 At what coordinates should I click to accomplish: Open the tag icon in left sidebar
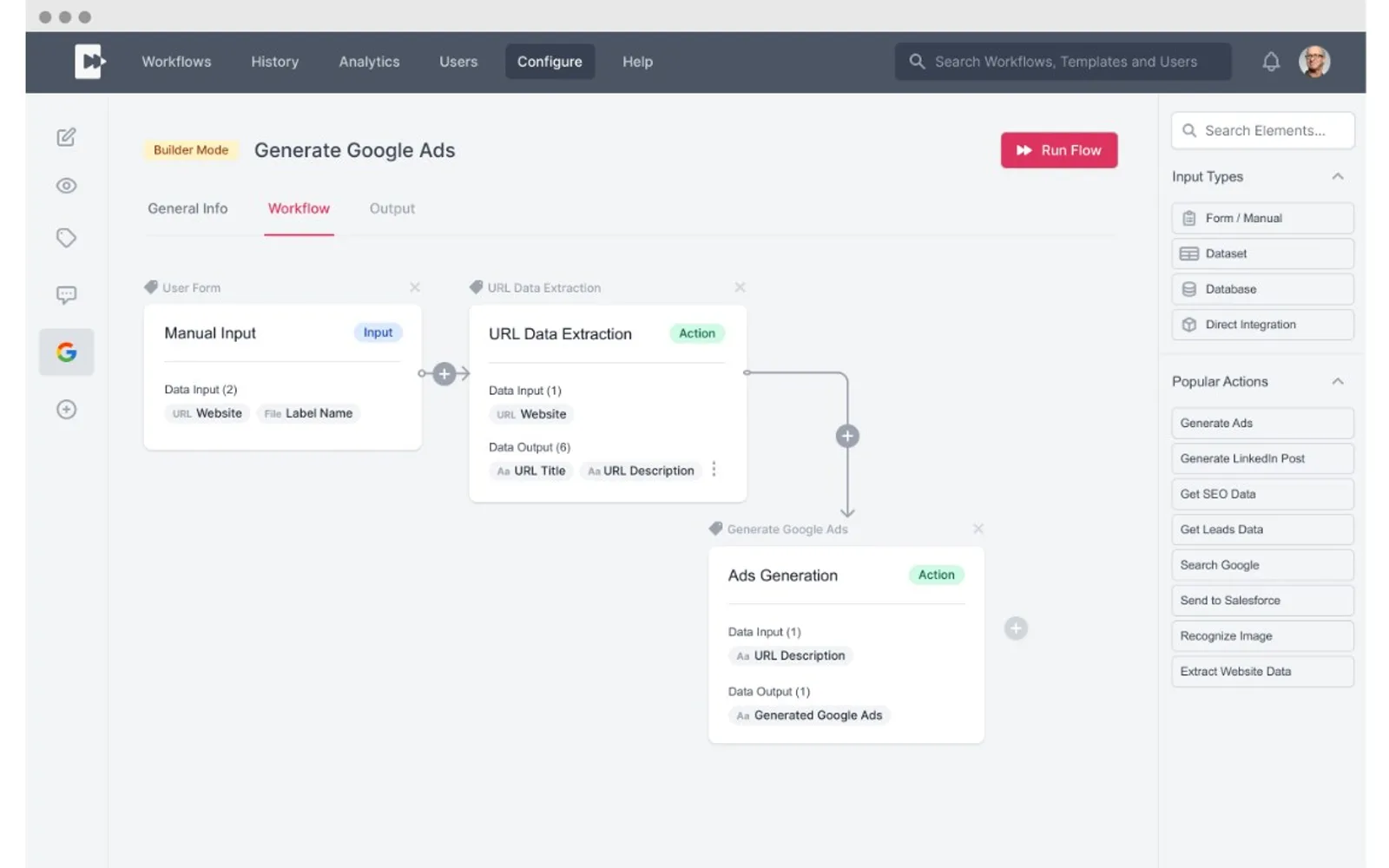click(x=66, y=238)
